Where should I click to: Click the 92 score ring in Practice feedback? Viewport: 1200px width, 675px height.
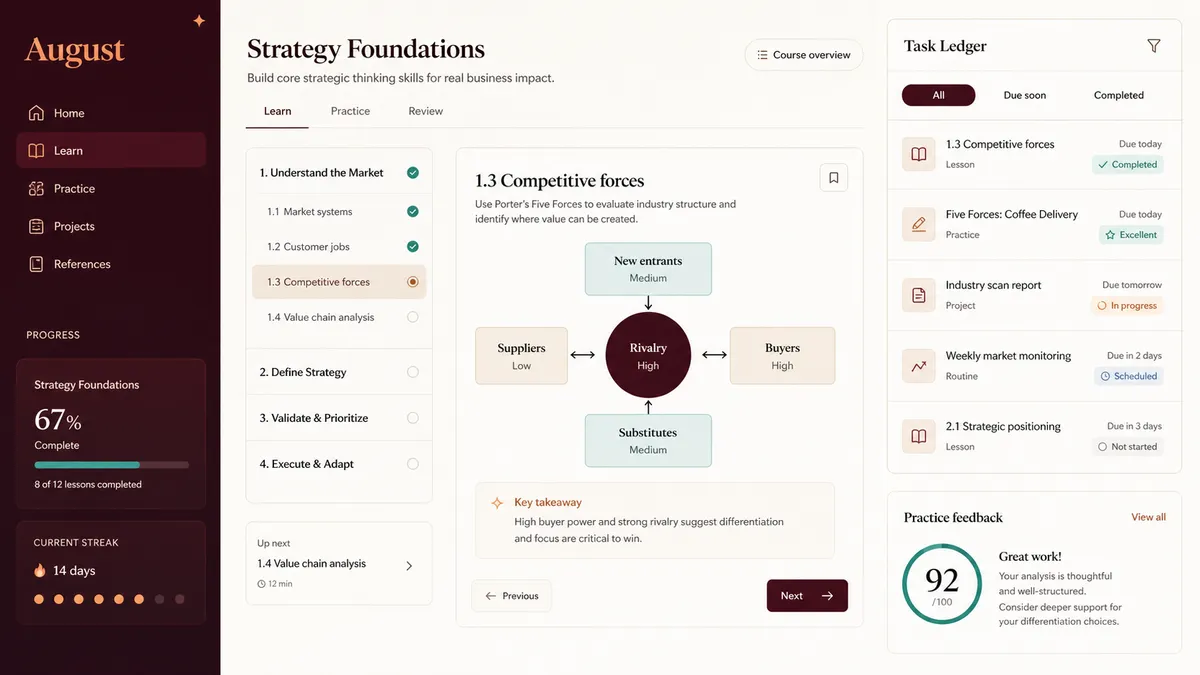click(x=941, y=585)
